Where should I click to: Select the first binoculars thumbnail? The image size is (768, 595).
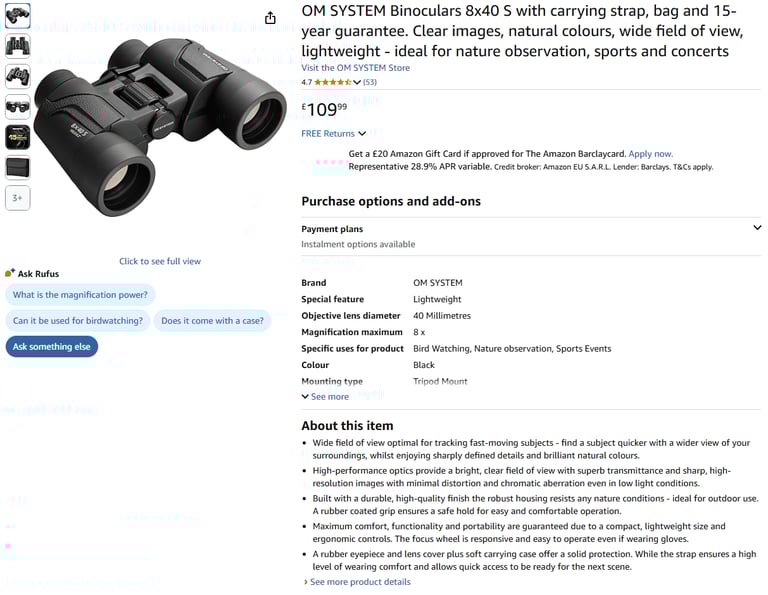(x=18, y=16)
